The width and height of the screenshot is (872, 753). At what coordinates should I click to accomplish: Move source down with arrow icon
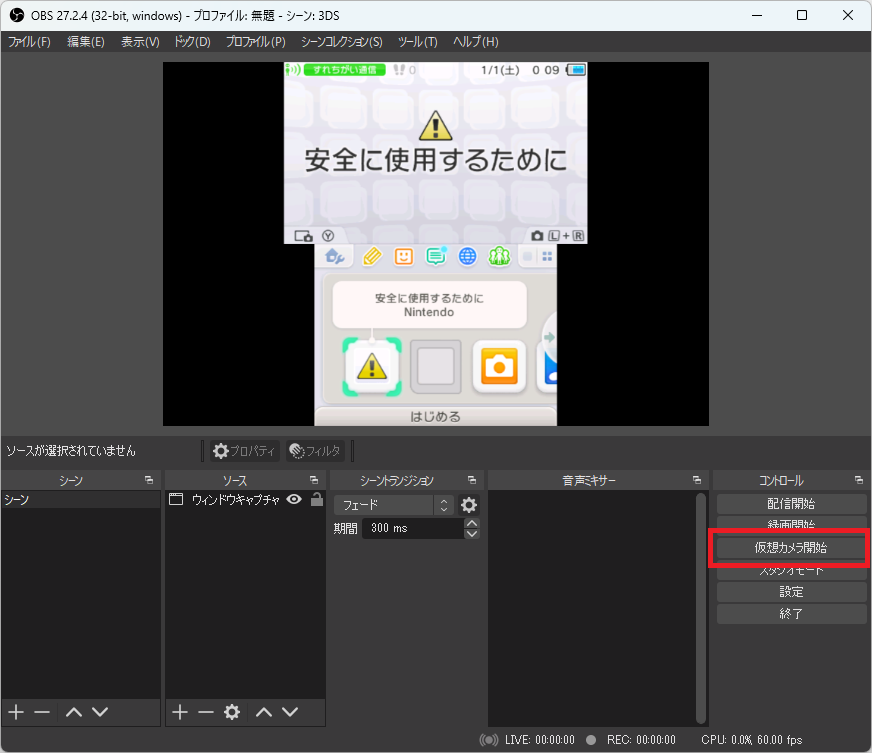pyautogui.click(x=290, y=712)
